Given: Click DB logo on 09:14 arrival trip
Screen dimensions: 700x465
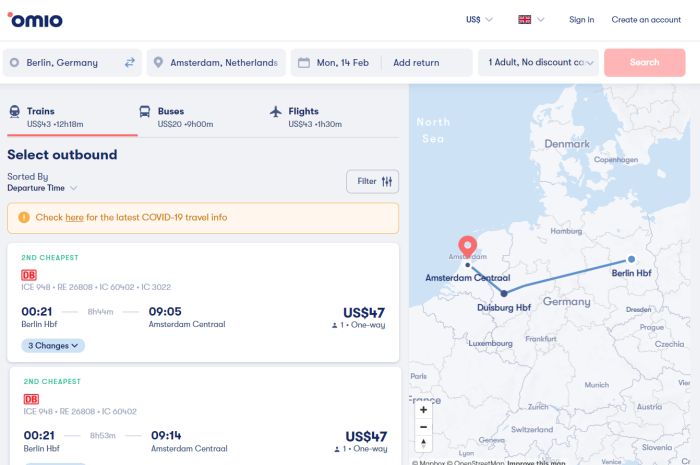Looking at the screenshot, I should pos(31,399).
